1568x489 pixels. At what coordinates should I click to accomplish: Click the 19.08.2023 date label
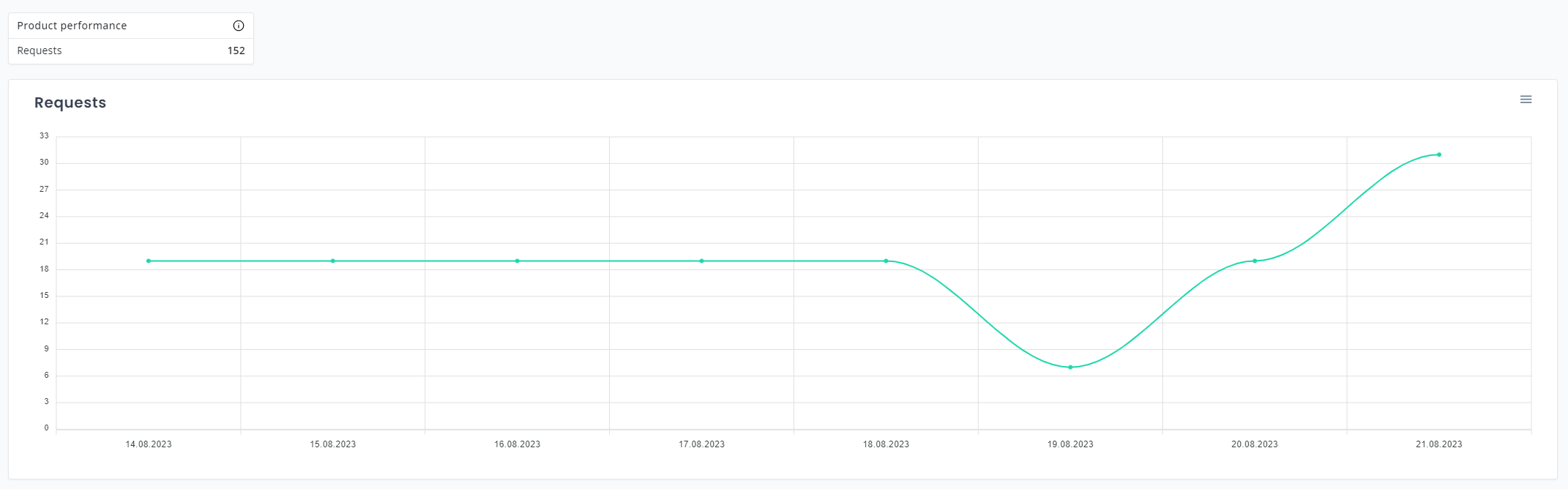coord(1069,444)
